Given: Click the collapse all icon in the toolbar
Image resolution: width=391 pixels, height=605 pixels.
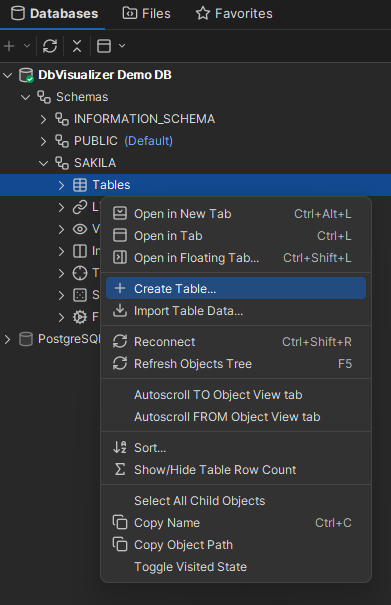Looking at the screenshot, I should [77, 46].
